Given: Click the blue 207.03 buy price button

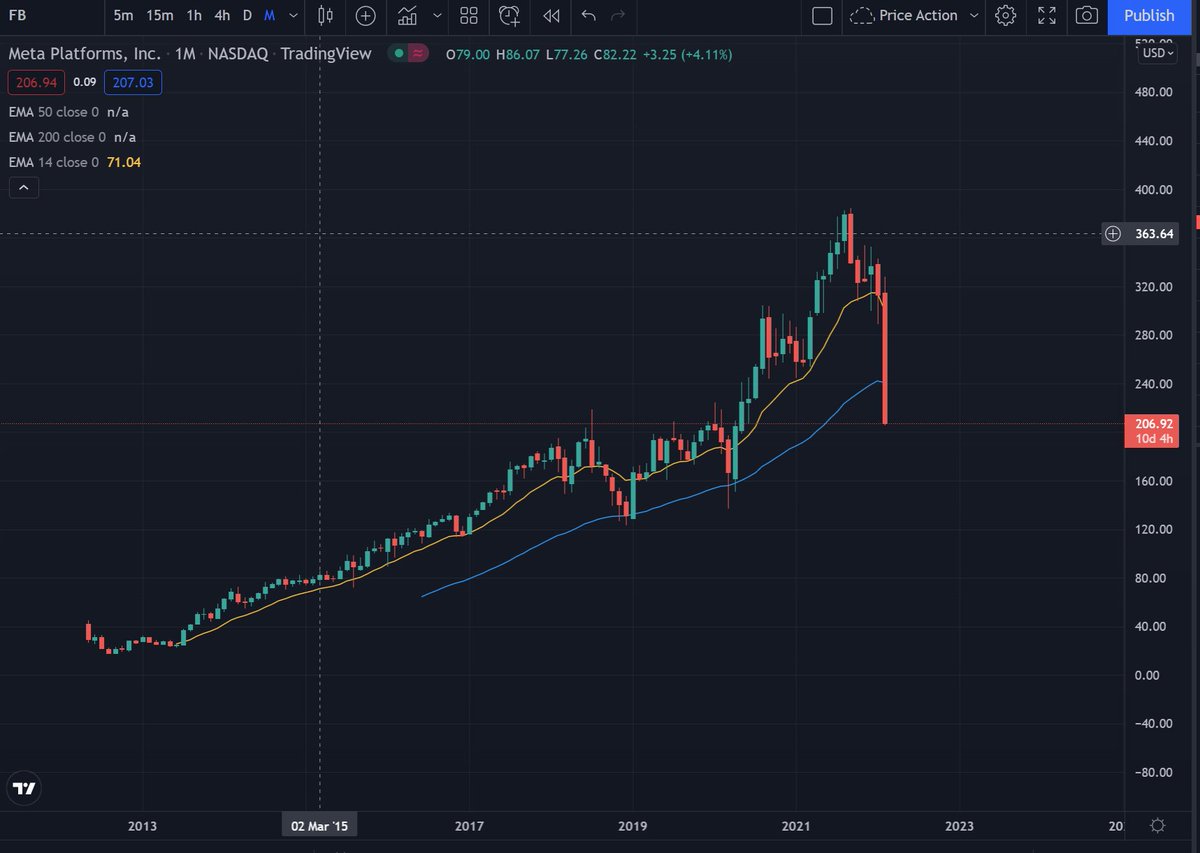Looking at the screenshot, I should (133, 83).
